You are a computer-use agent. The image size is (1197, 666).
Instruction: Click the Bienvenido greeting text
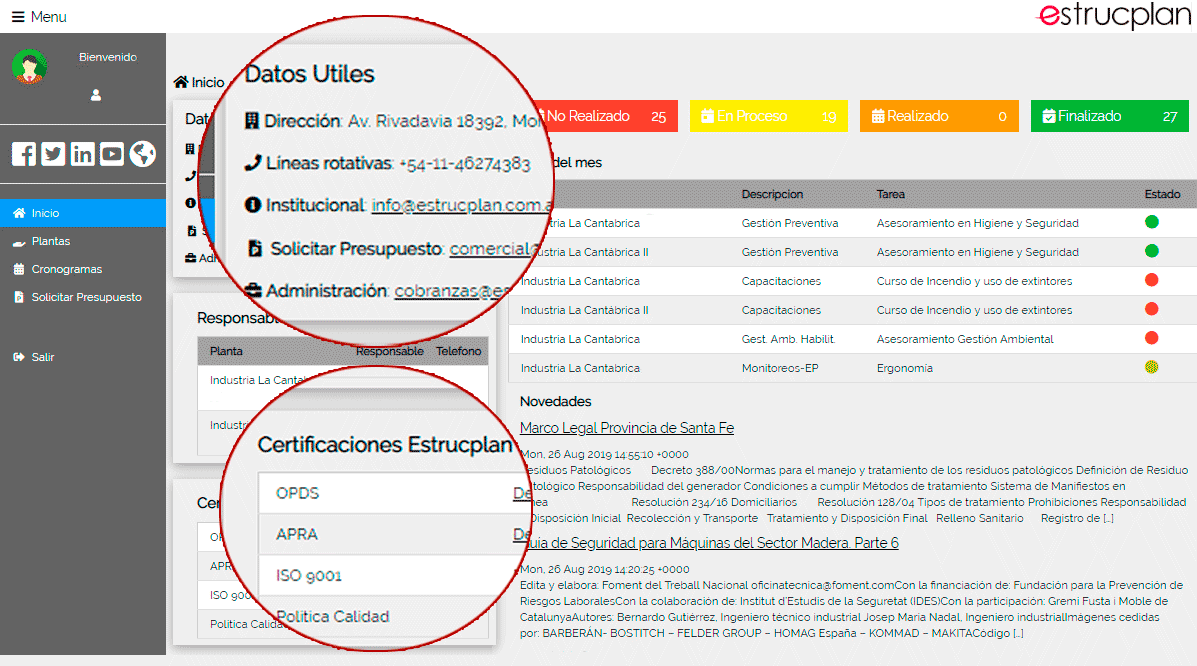[108, 57]
